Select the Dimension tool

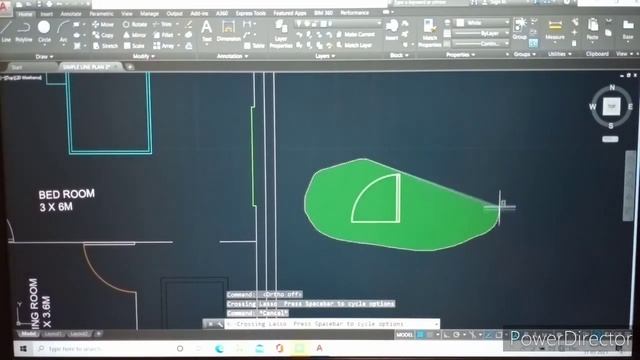[x=228, y=31]
